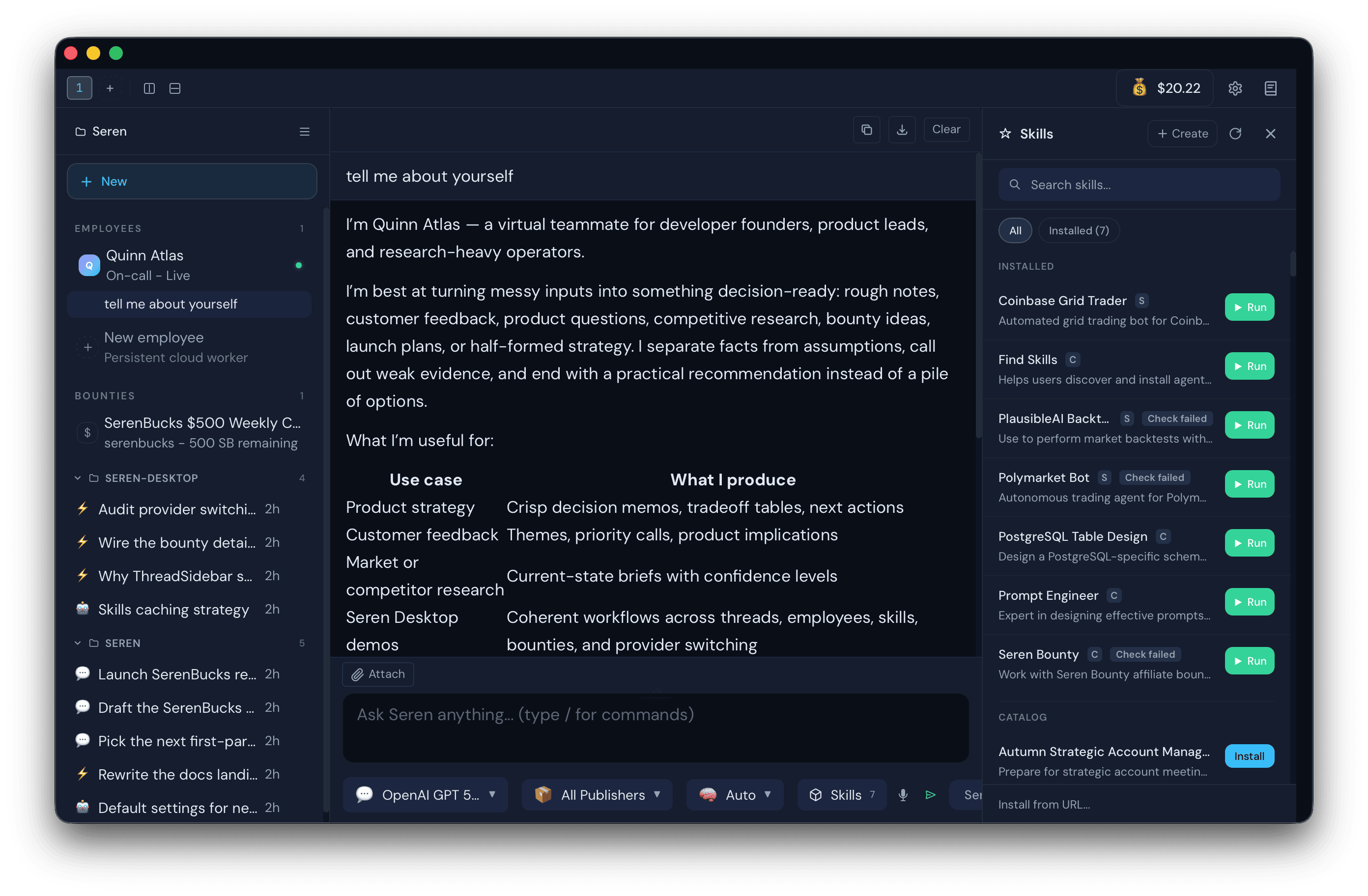Open Quinn Atlas employee entry
This screenshot has height=896, width=1368.
coord(189,265)
